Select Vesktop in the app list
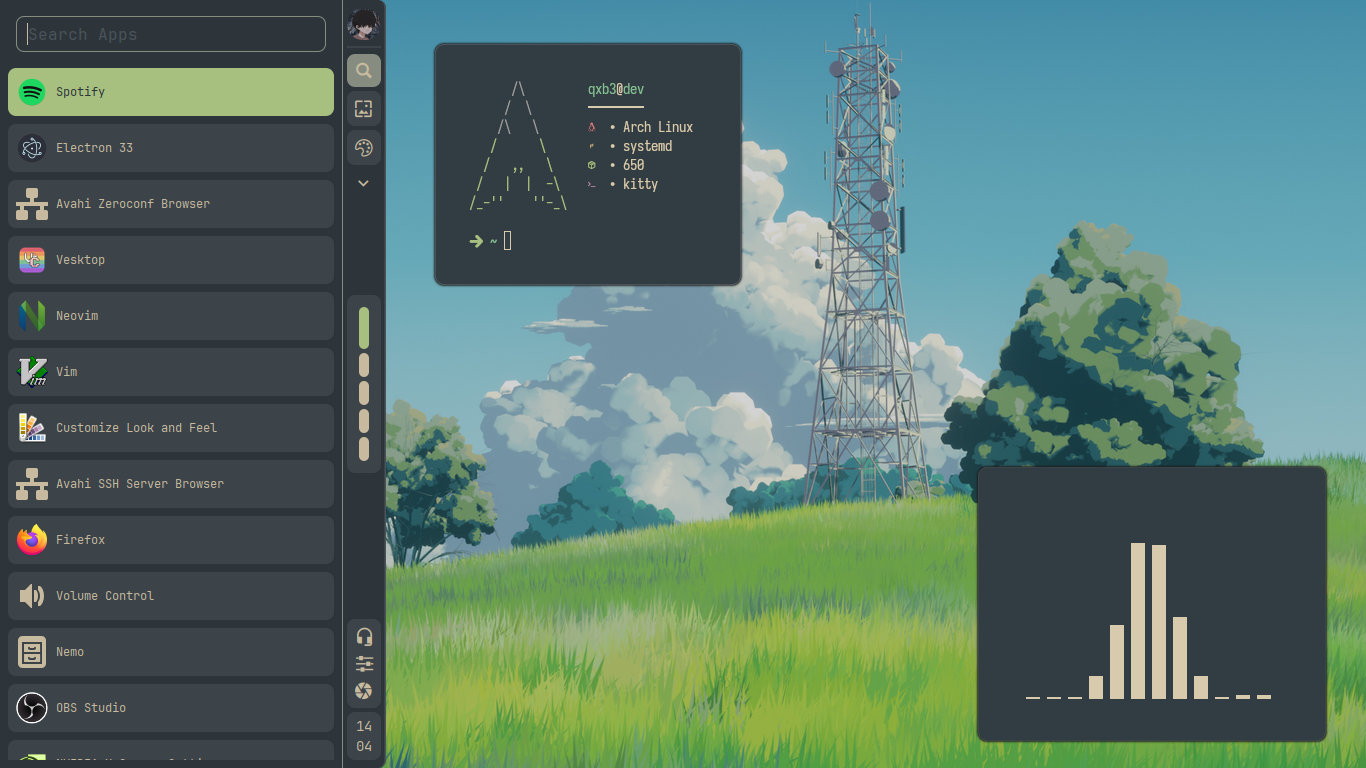This screenshot has width=1366, height=768. click(x=170, y=260)
